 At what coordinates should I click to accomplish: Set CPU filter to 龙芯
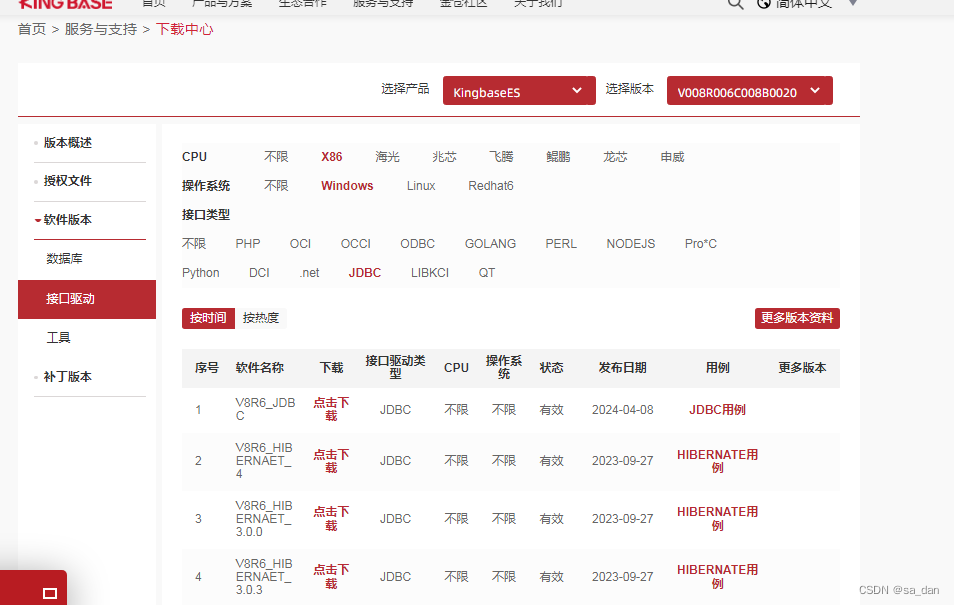(615, 157)
